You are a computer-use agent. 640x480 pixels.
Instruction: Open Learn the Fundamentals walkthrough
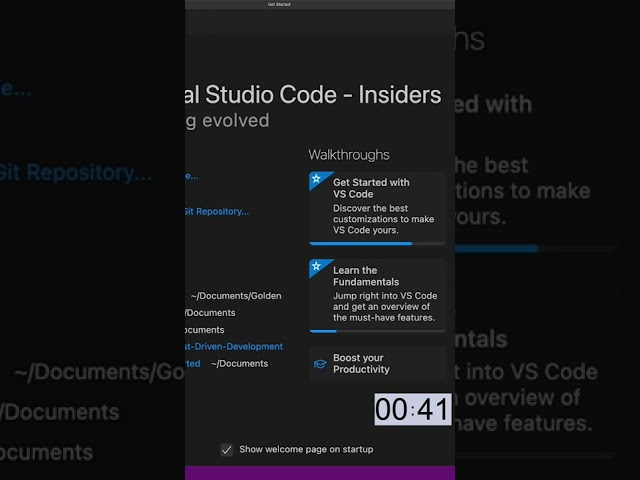tap(377, 295)
